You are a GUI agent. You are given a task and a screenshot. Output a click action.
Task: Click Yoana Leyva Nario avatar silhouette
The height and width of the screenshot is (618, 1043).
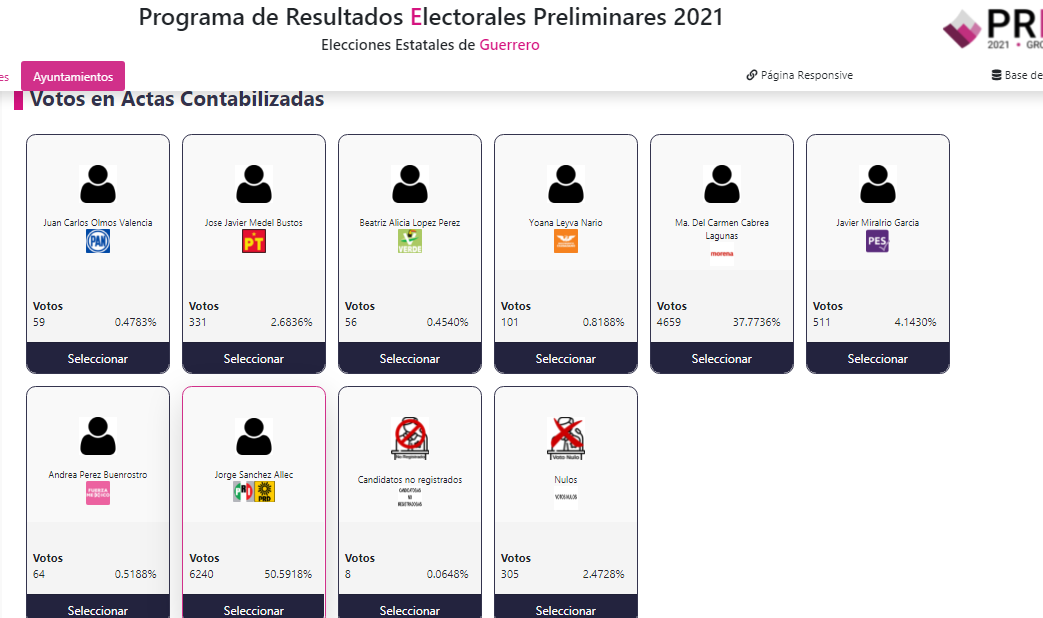tap(565, 184)
